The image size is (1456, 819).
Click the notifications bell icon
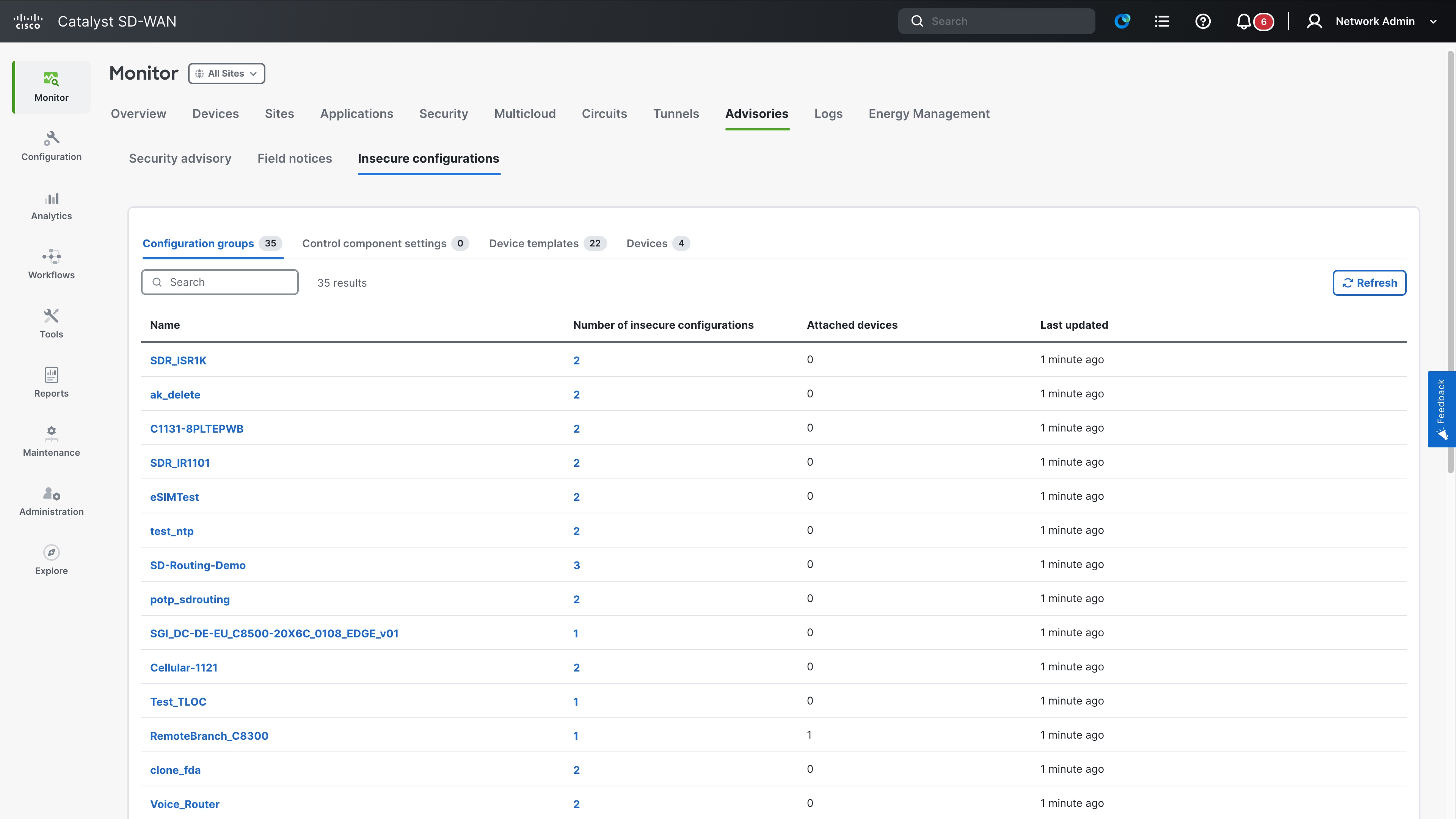tap(1244, 22)
